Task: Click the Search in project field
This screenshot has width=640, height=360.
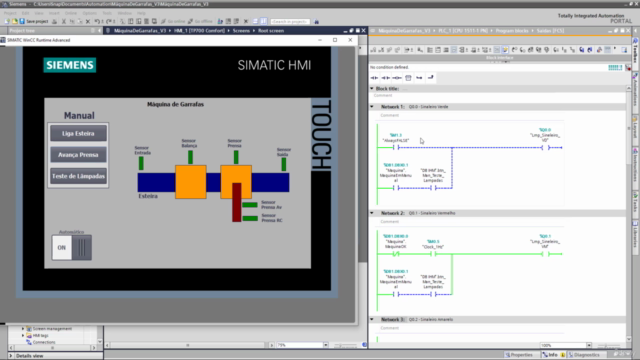Action: coord(290,21)
